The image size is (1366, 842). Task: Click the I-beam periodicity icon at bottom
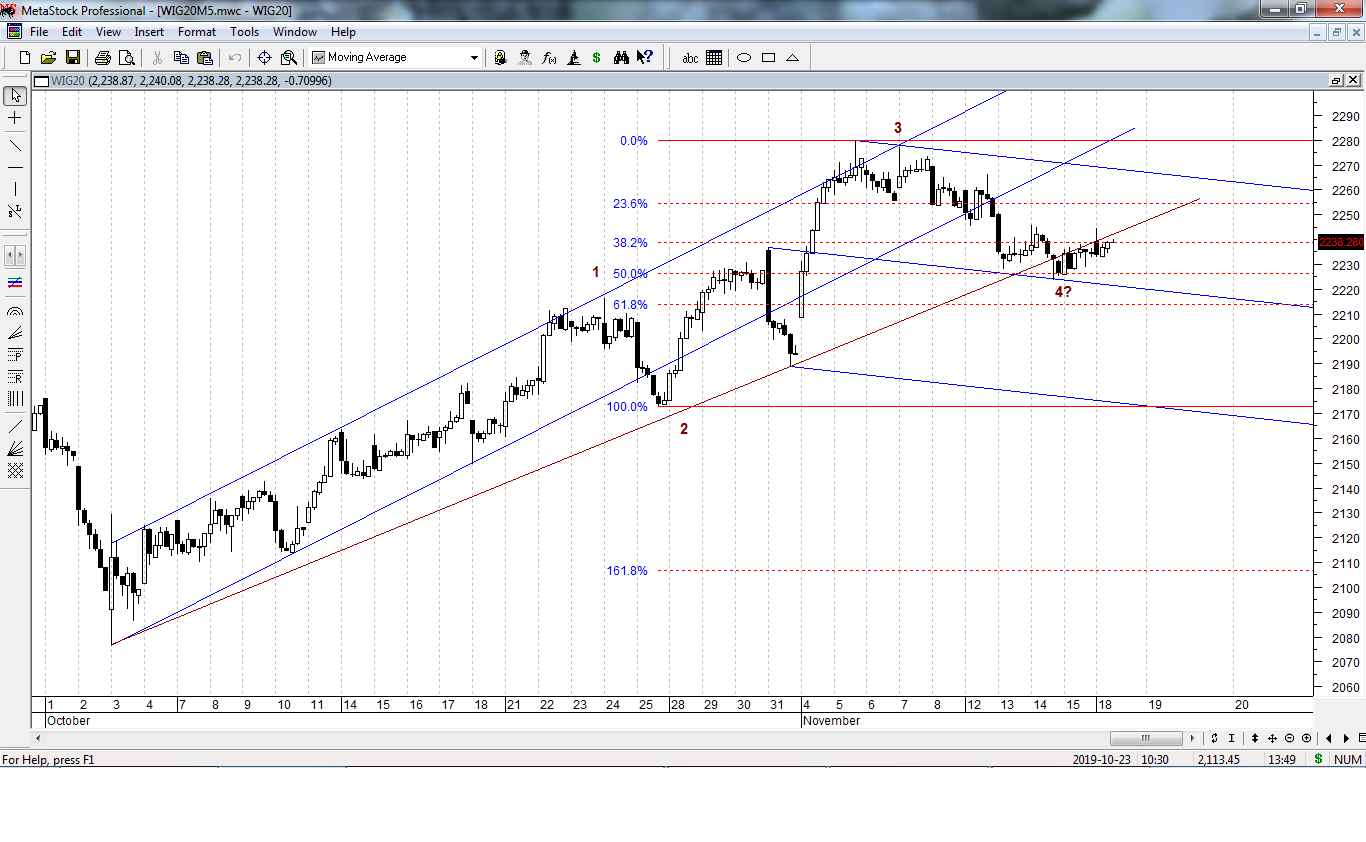1234,738
